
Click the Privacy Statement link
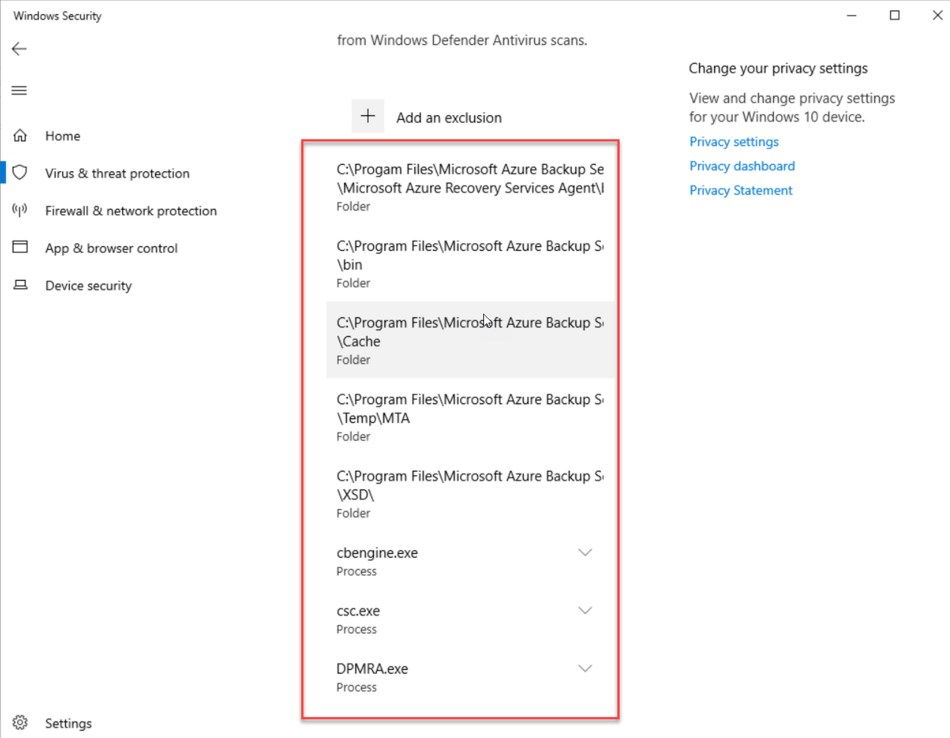(740, 190)
